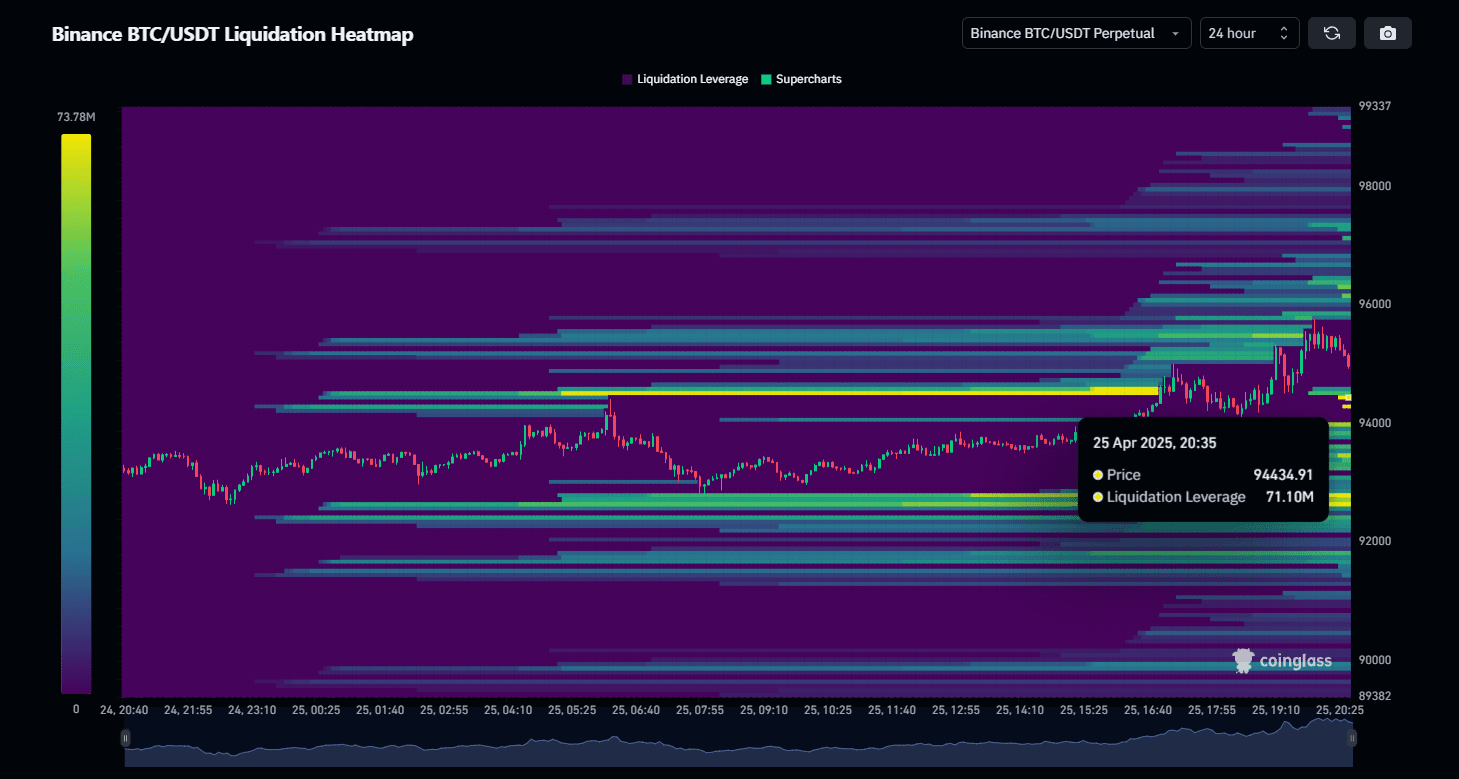
Task: Toggle the Supercharts legend series
Action: (x=801, y=79)
